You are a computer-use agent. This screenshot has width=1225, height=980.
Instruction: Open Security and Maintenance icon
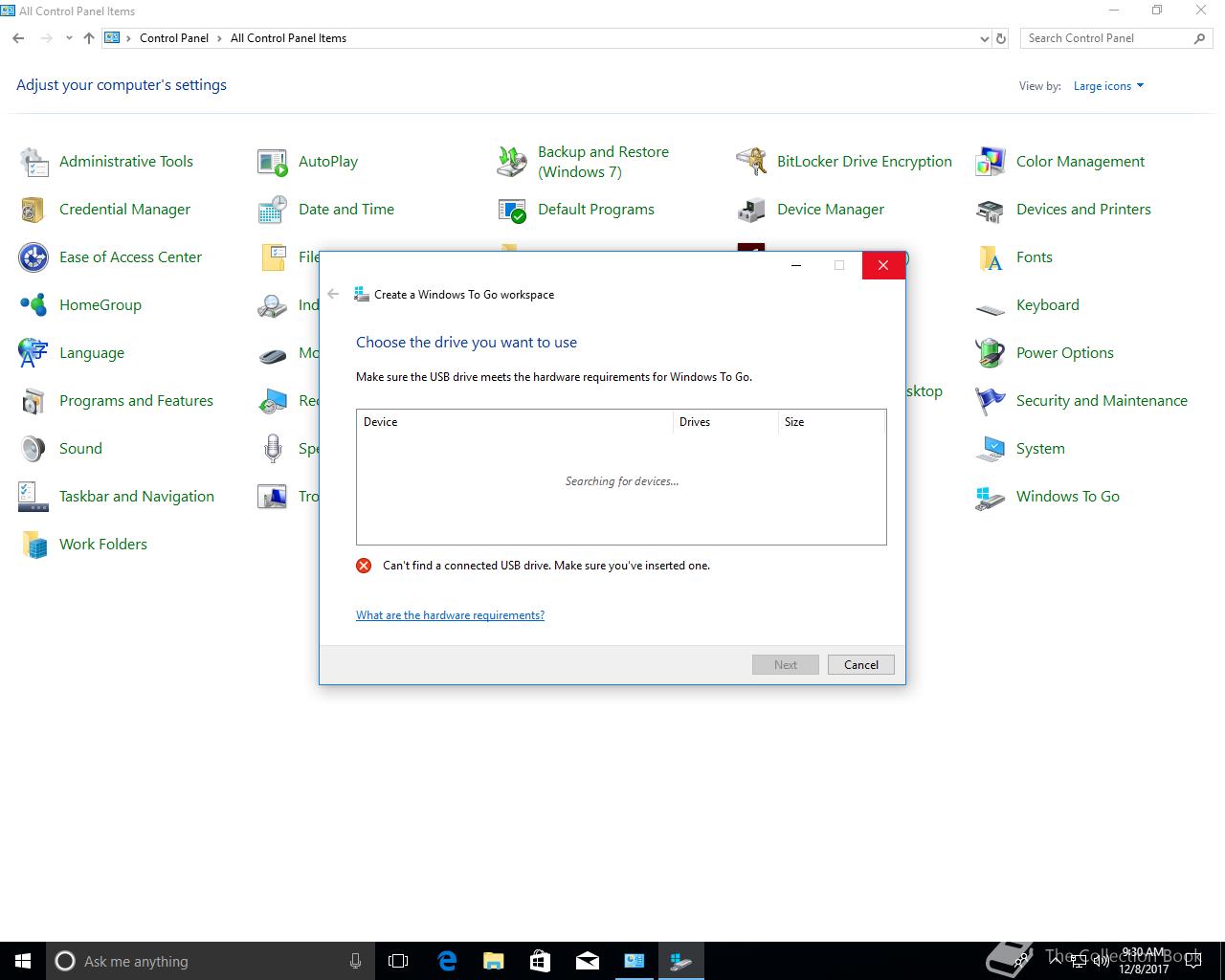coord(991,401)
